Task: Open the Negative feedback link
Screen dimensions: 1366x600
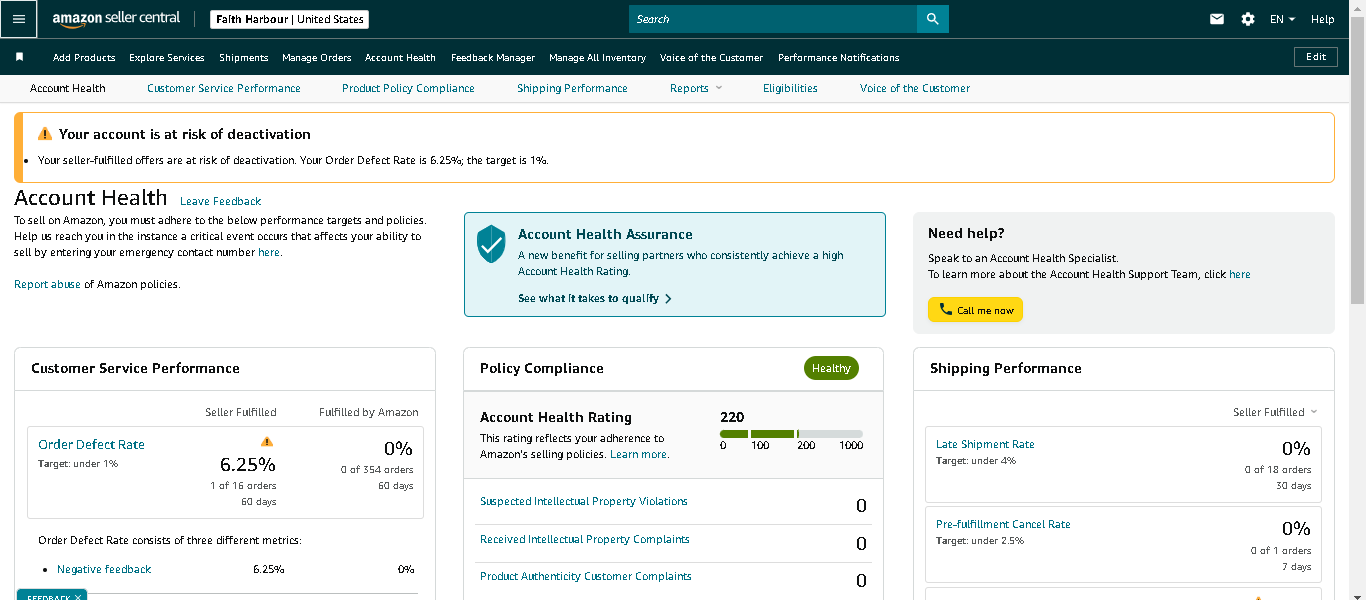Action: (x=104, y=569)
